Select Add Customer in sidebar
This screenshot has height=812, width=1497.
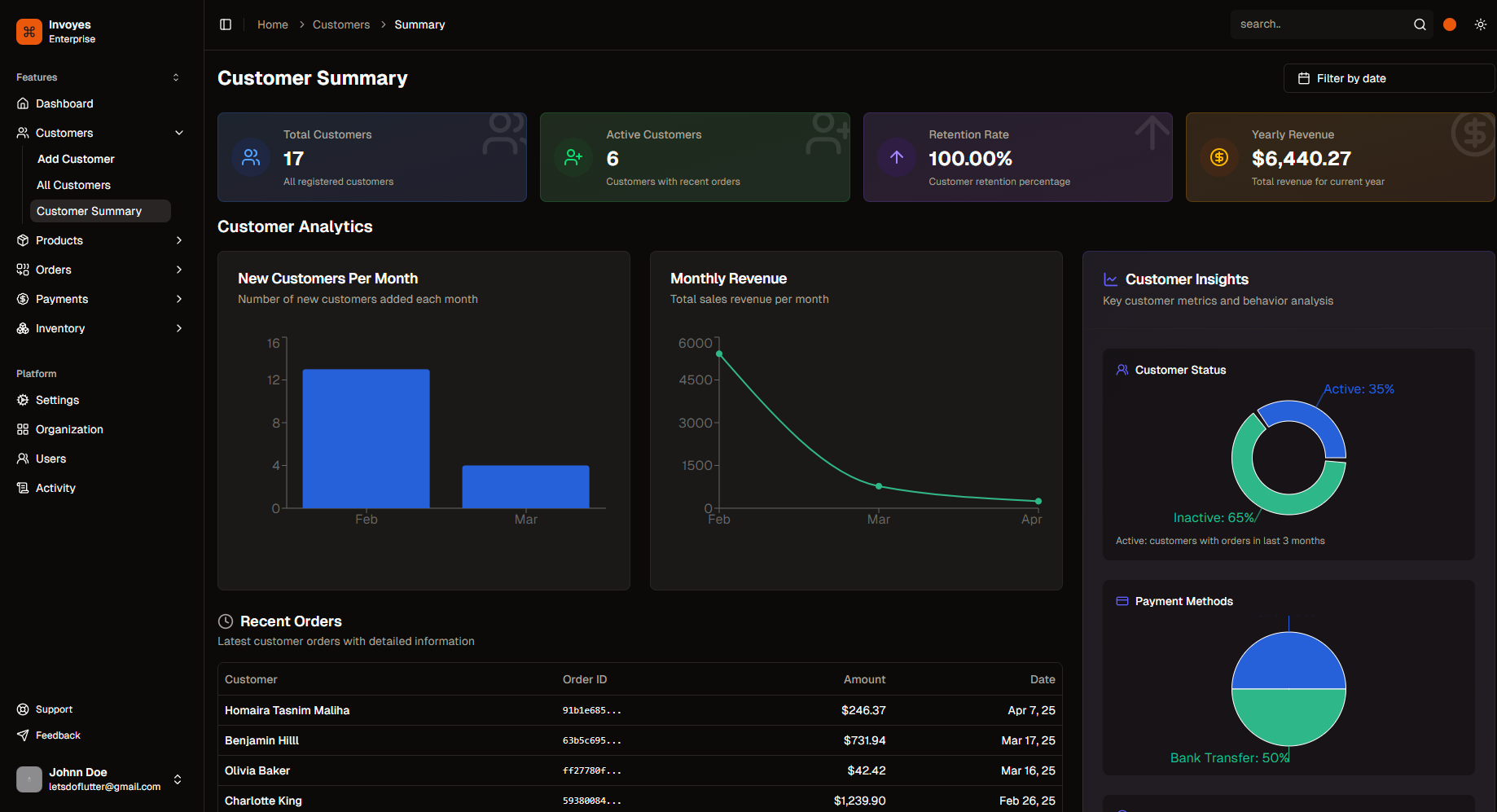(x=76, y=159)
